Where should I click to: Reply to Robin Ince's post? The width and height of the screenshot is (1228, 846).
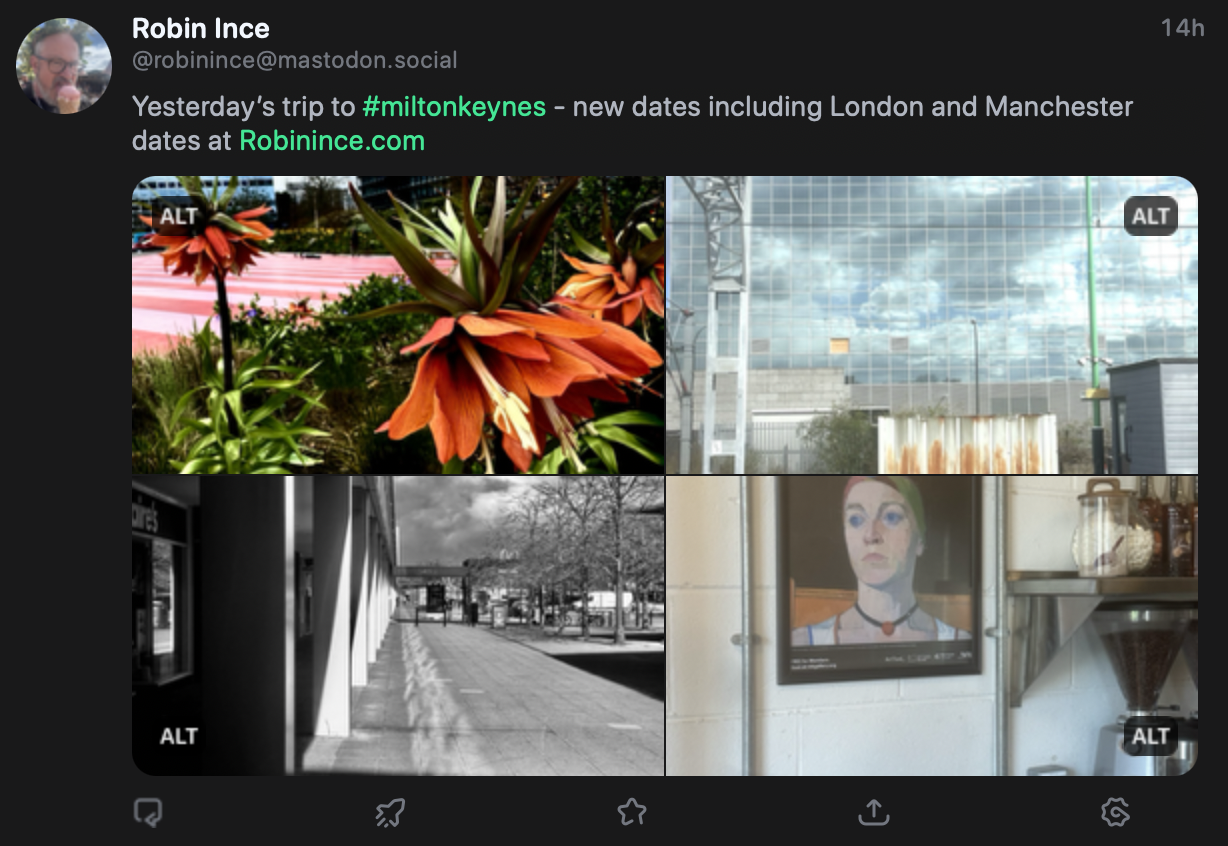(148, 812)
